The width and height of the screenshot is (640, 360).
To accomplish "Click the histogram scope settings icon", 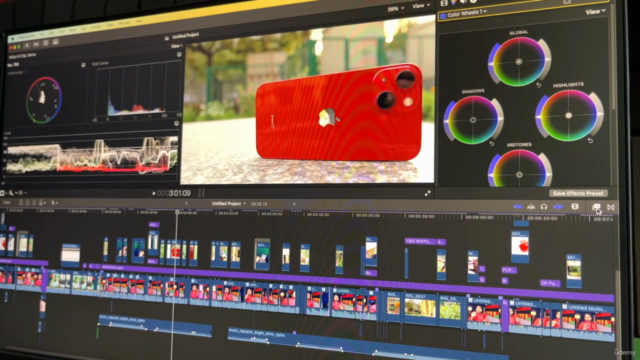I will pos(179,54).
